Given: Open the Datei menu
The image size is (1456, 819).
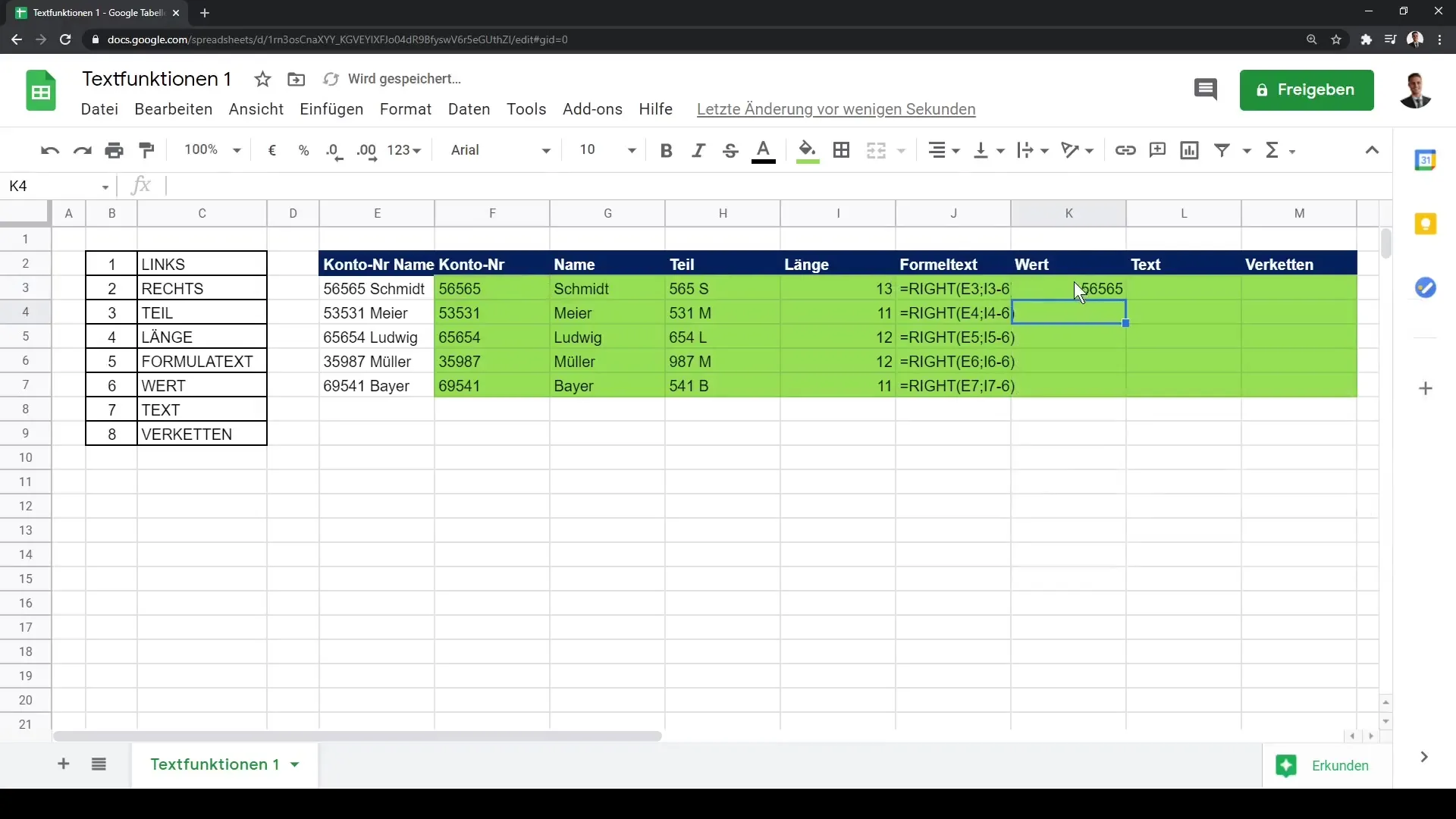Looking at the screenshot, I should pyautogui.click(x=99, y=109).
